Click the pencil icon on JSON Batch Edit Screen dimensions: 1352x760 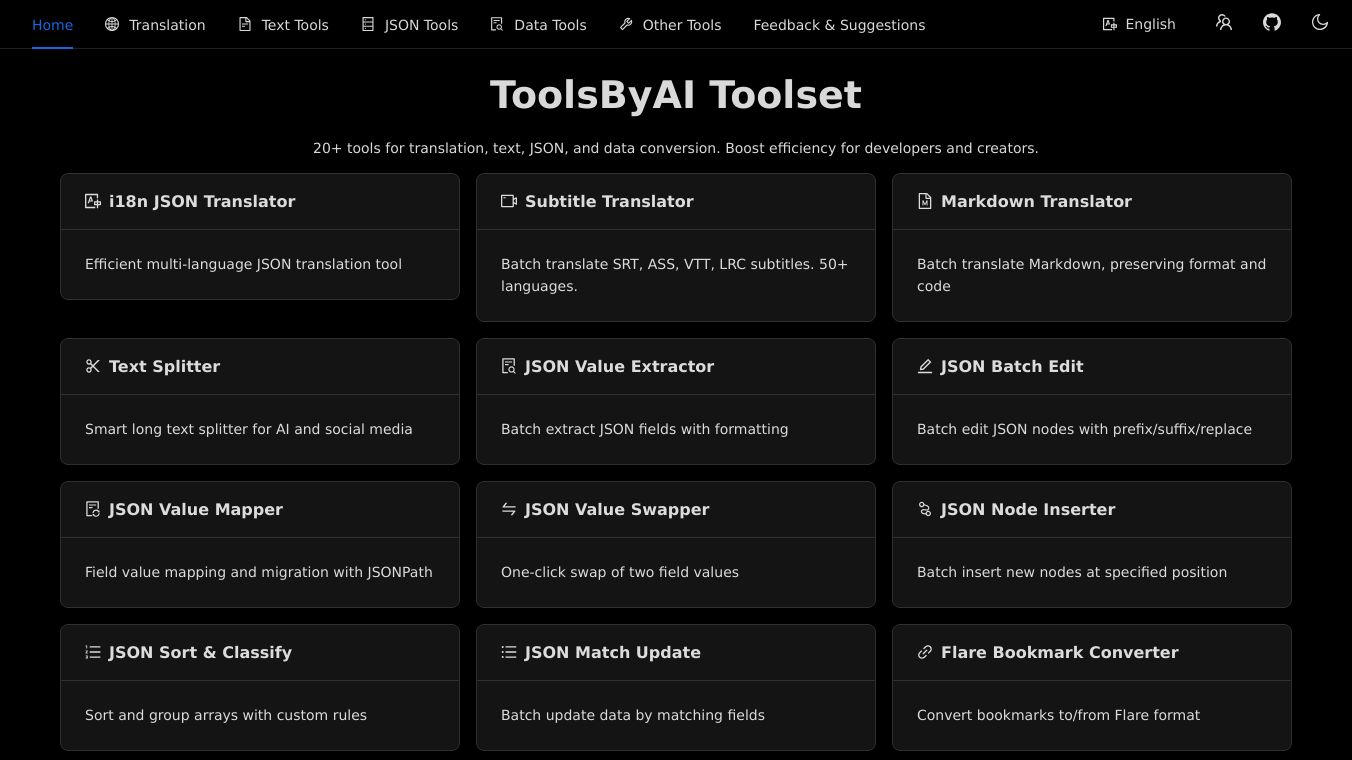(x=924, y=366)
